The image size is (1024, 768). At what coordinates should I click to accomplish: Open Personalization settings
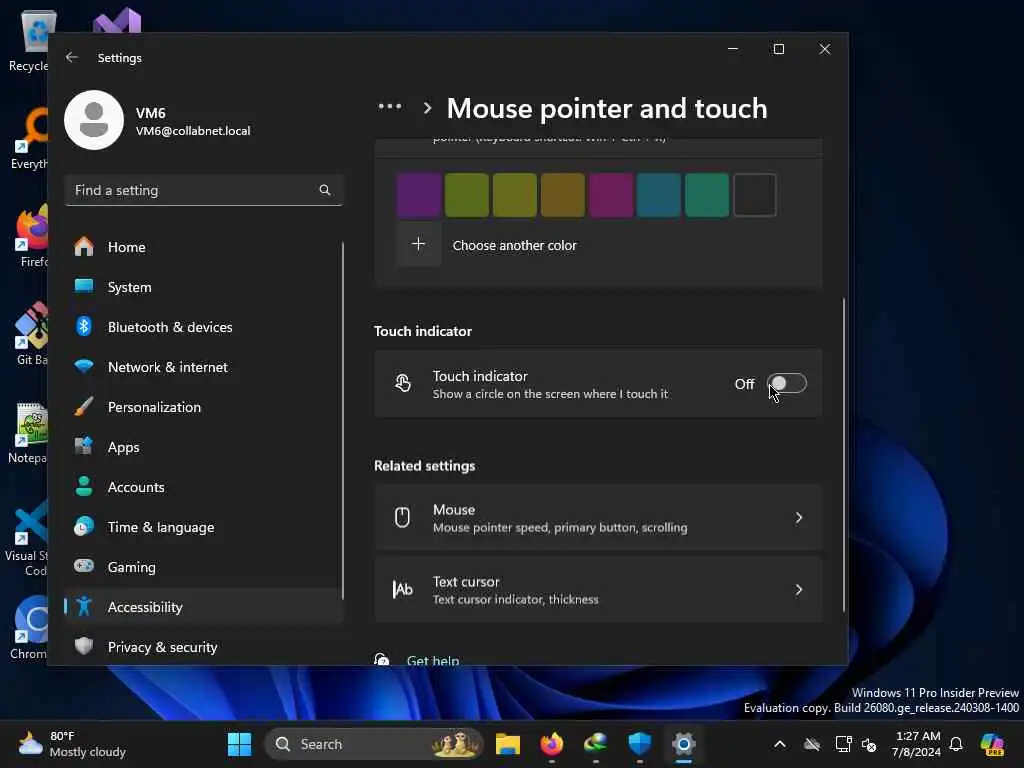tap(204, 407)
